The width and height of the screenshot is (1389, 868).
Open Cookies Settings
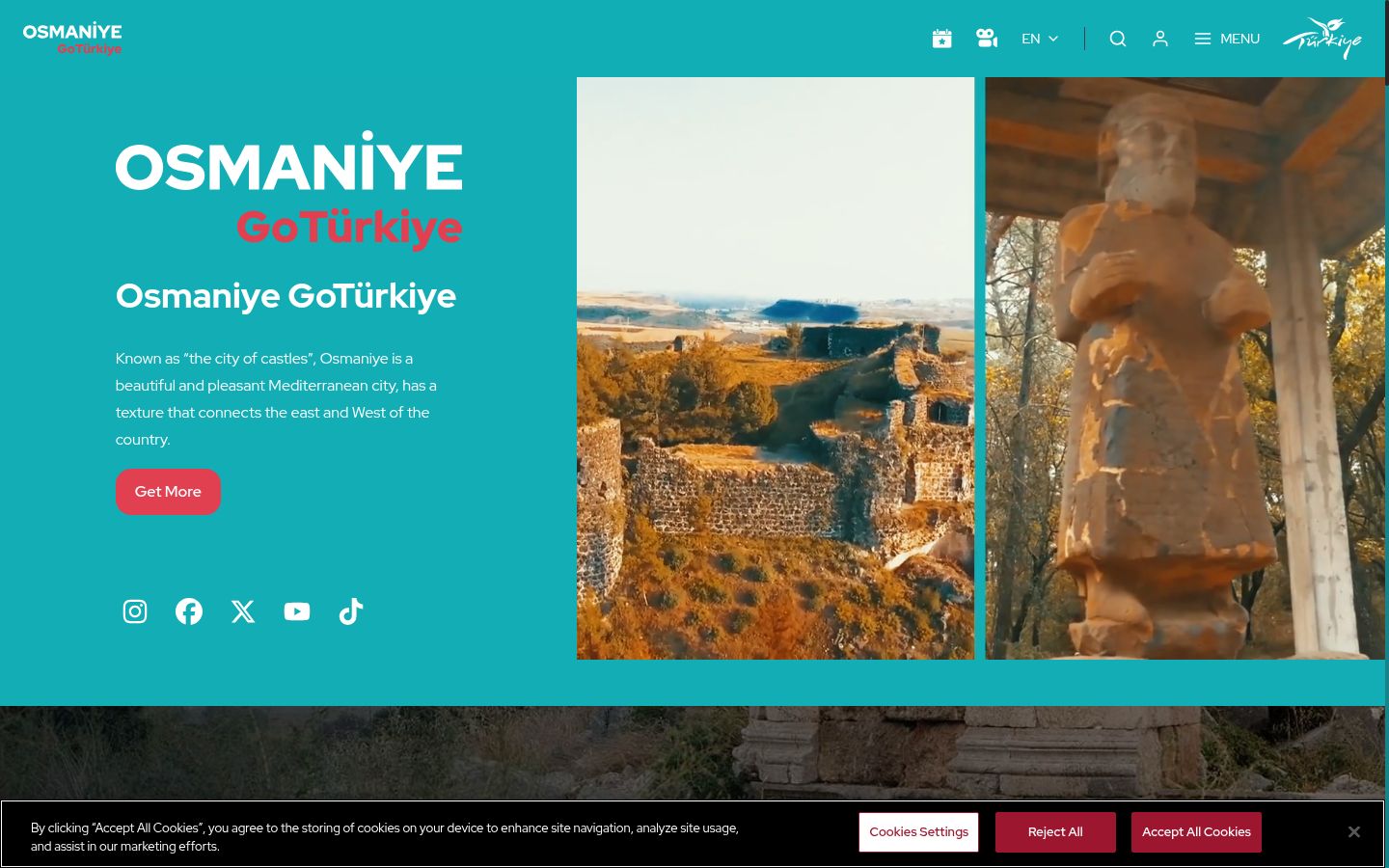click(x=918, y=832)
